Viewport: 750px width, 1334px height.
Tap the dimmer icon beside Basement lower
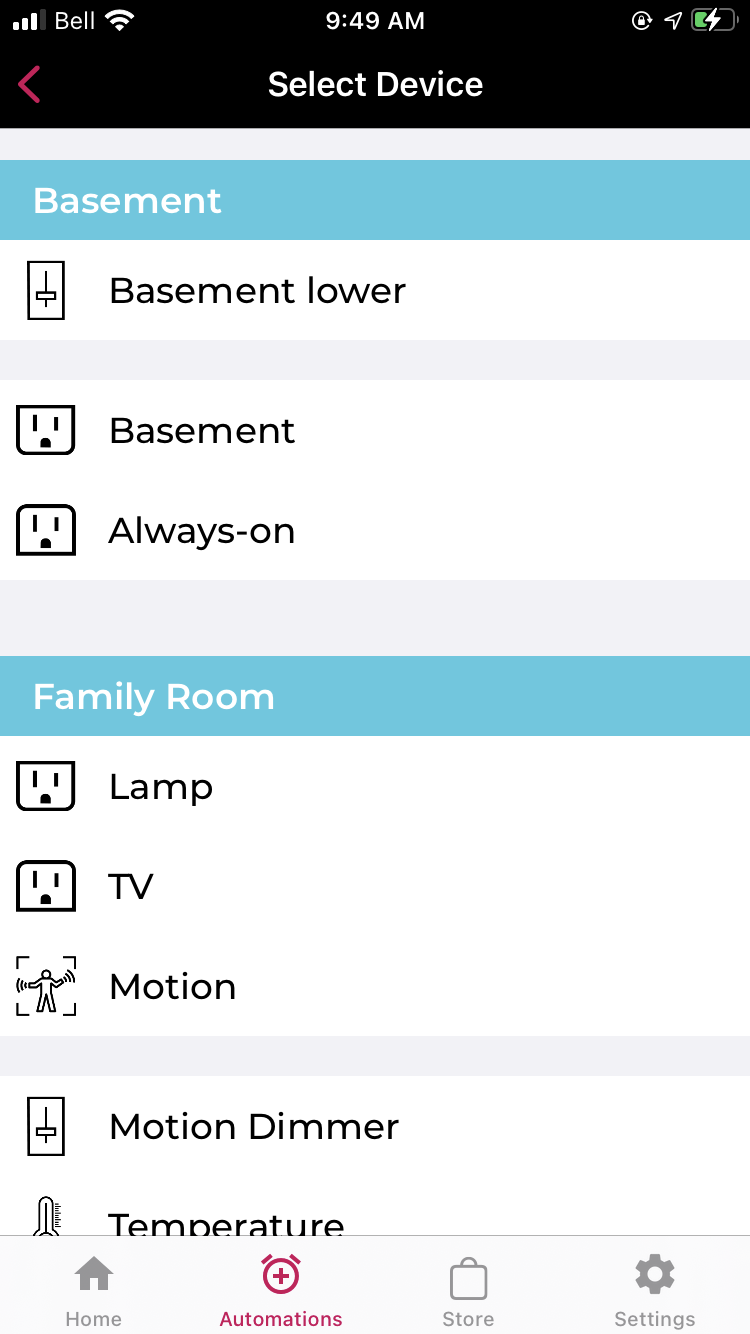[x=45, y=290]
